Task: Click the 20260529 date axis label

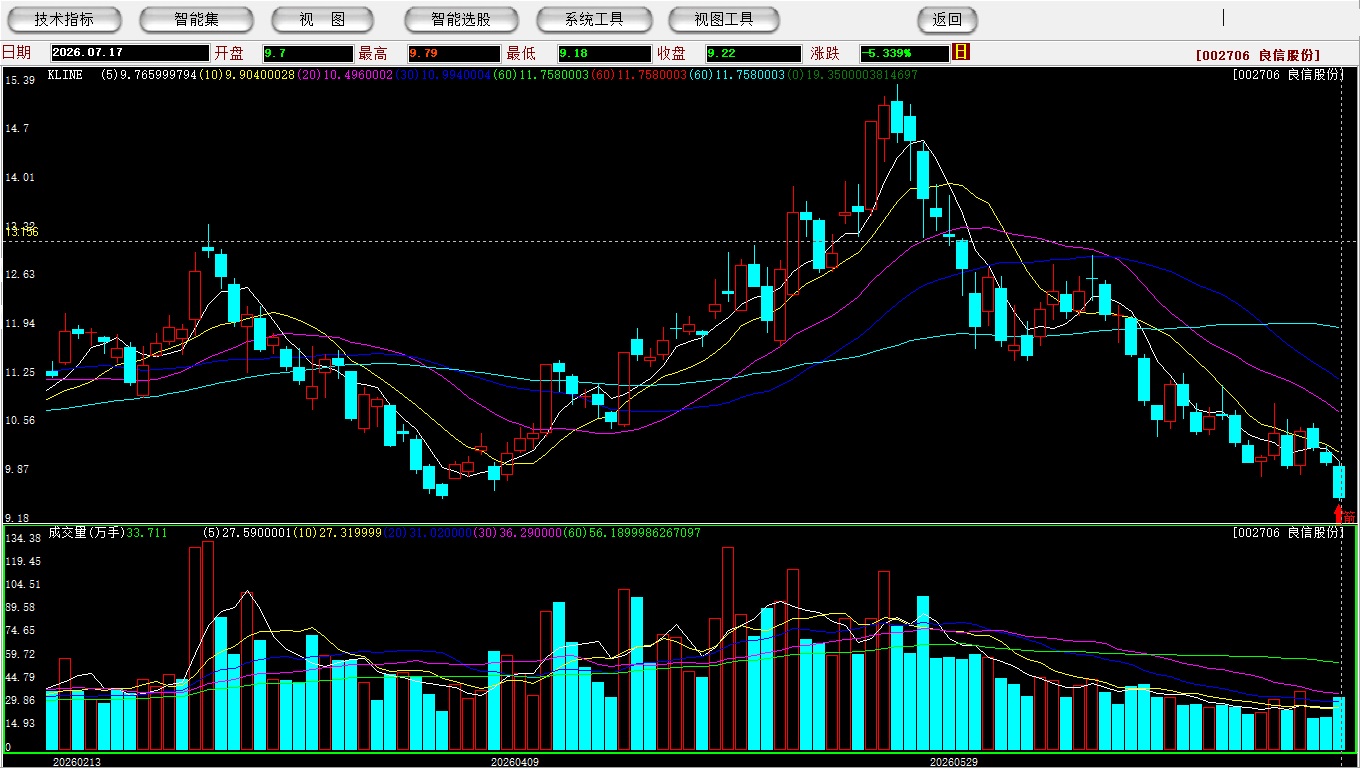Action: coord(953,761)
